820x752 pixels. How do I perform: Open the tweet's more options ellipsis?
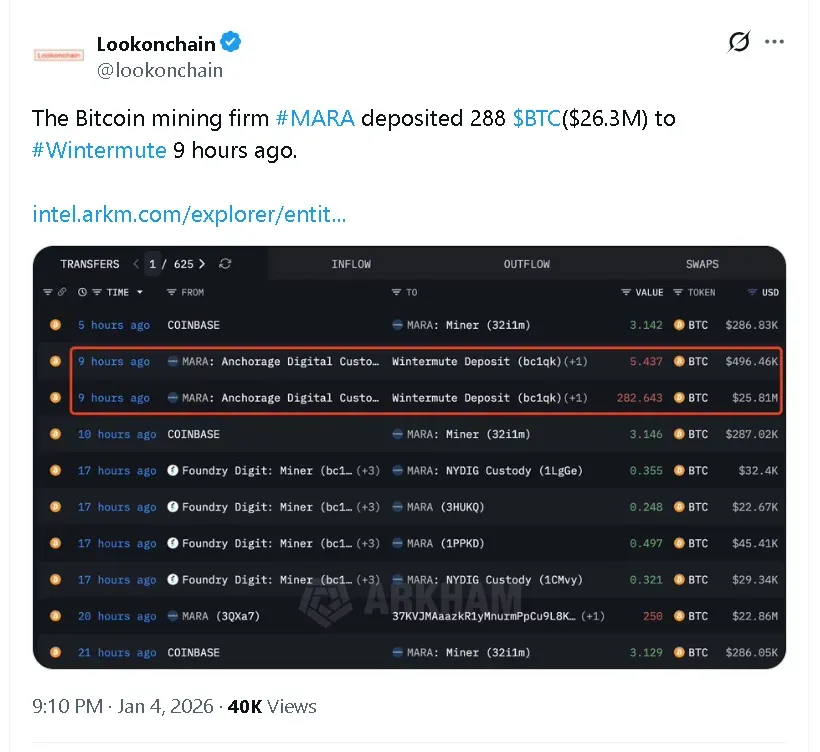pyautogui.click(x=775, y=40)
